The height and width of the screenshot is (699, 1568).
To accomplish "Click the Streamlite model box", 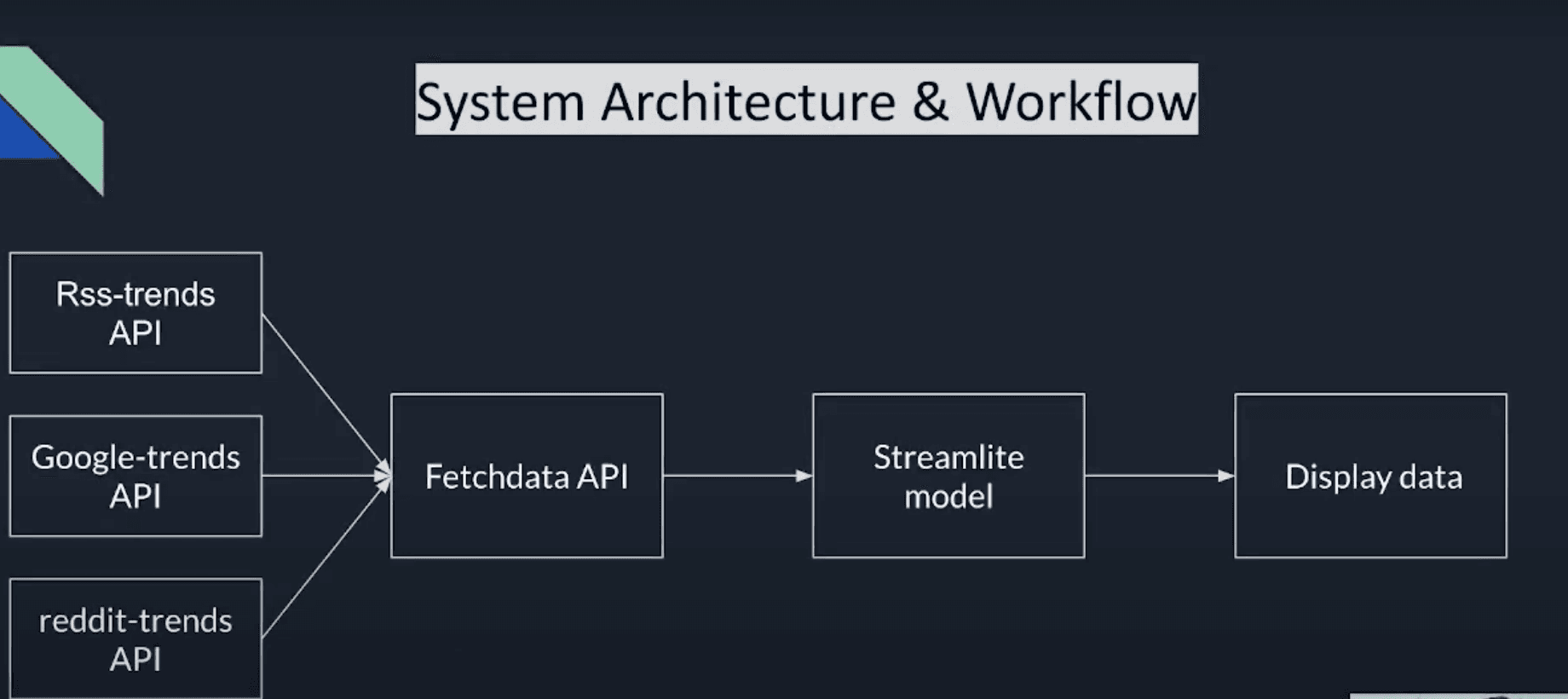I will (x=948, y=476).
